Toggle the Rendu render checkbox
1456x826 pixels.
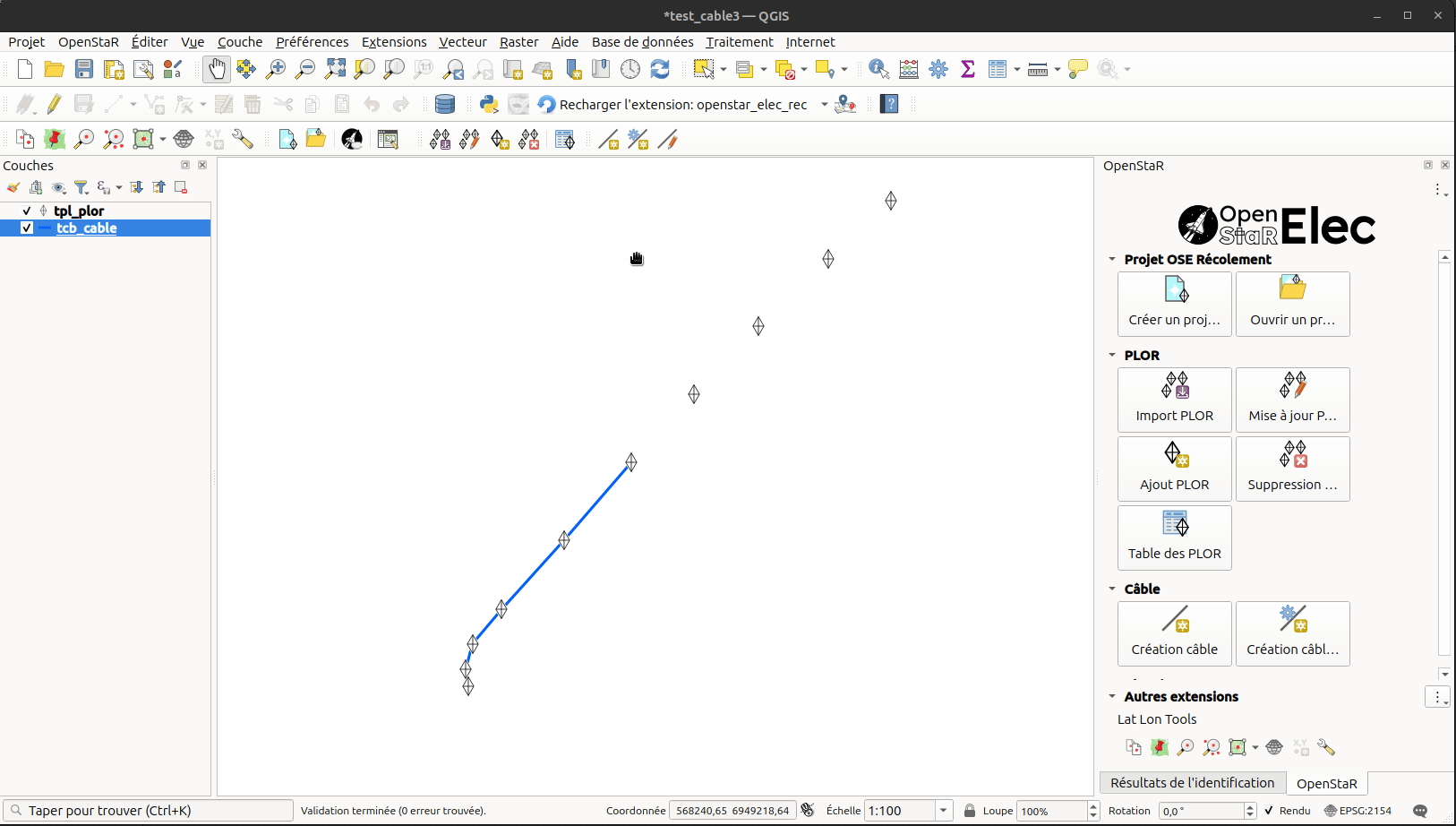tap(1269, 811)
